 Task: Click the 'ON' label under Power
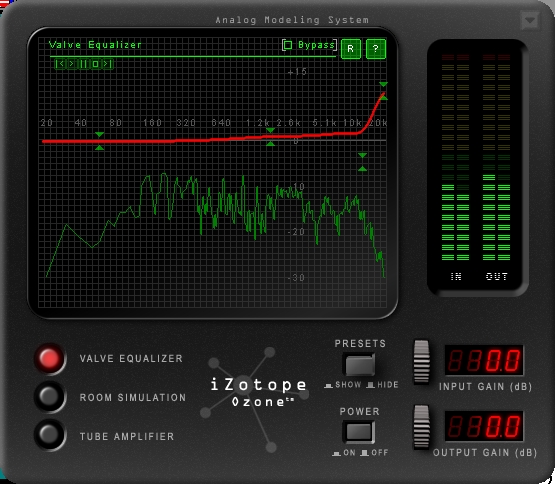coord(349,452)
